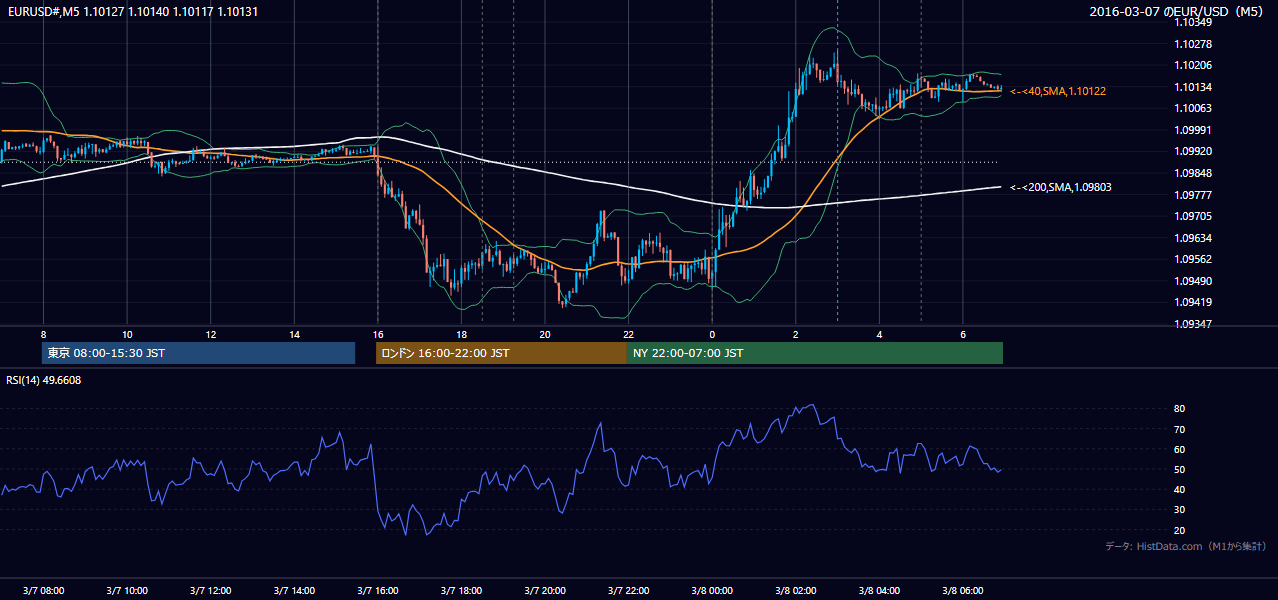Click the 1.09490 price axis label
The height and width of the screenshot is (600, 1278).
[x=1193, y=281]
